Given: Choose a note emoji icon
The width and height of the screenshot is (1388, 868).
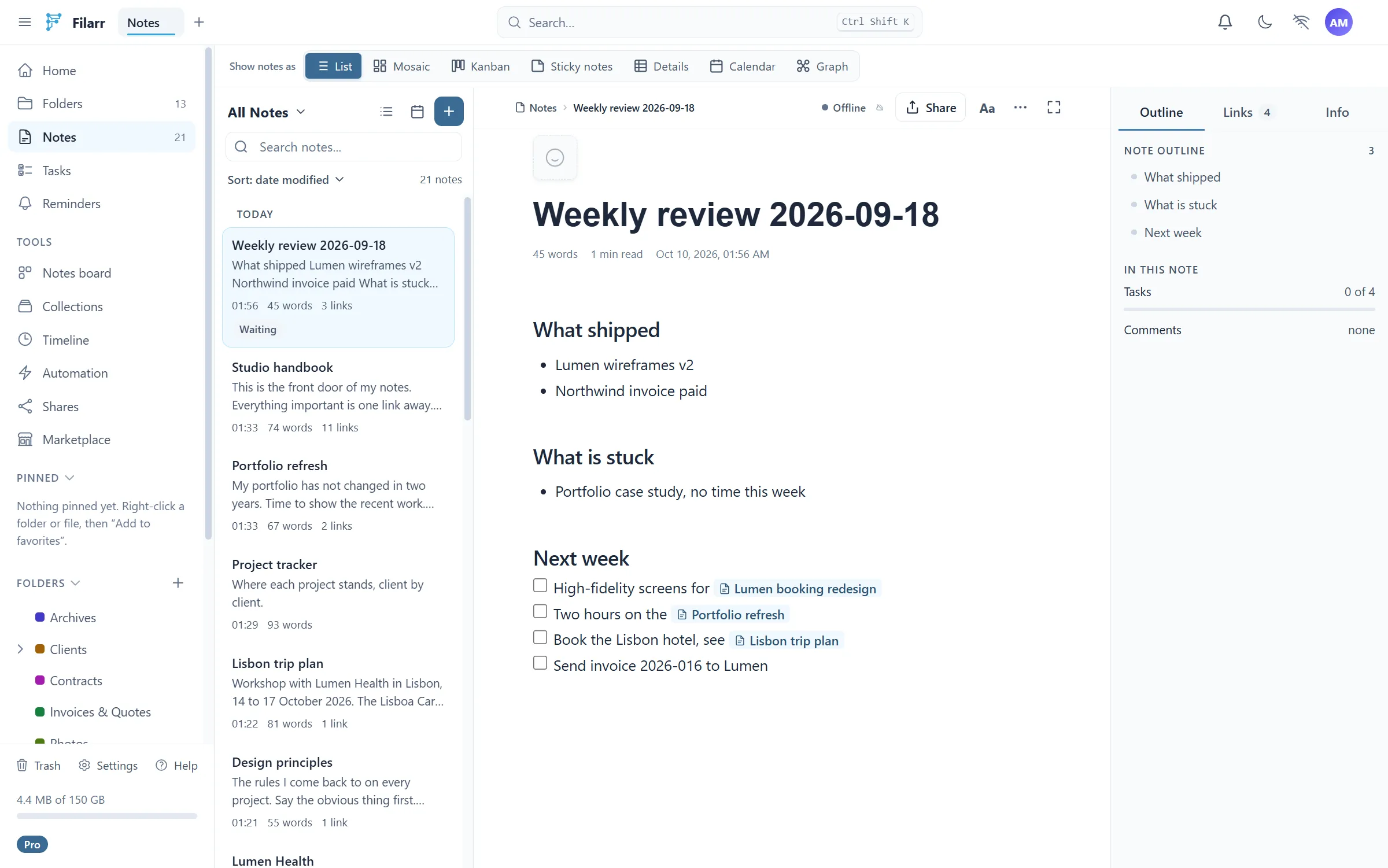Looking at the screenshot, I should [555, 158].
